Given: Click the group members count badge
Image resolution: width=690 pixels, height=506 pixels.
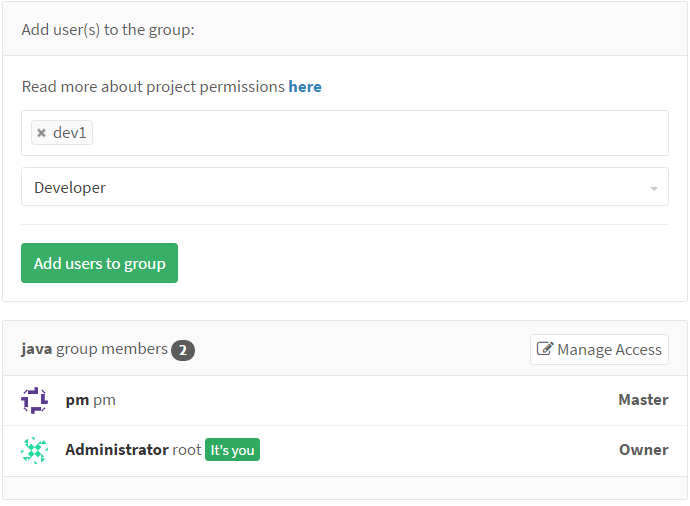Looking at the screenshot, I should [182, 350].
